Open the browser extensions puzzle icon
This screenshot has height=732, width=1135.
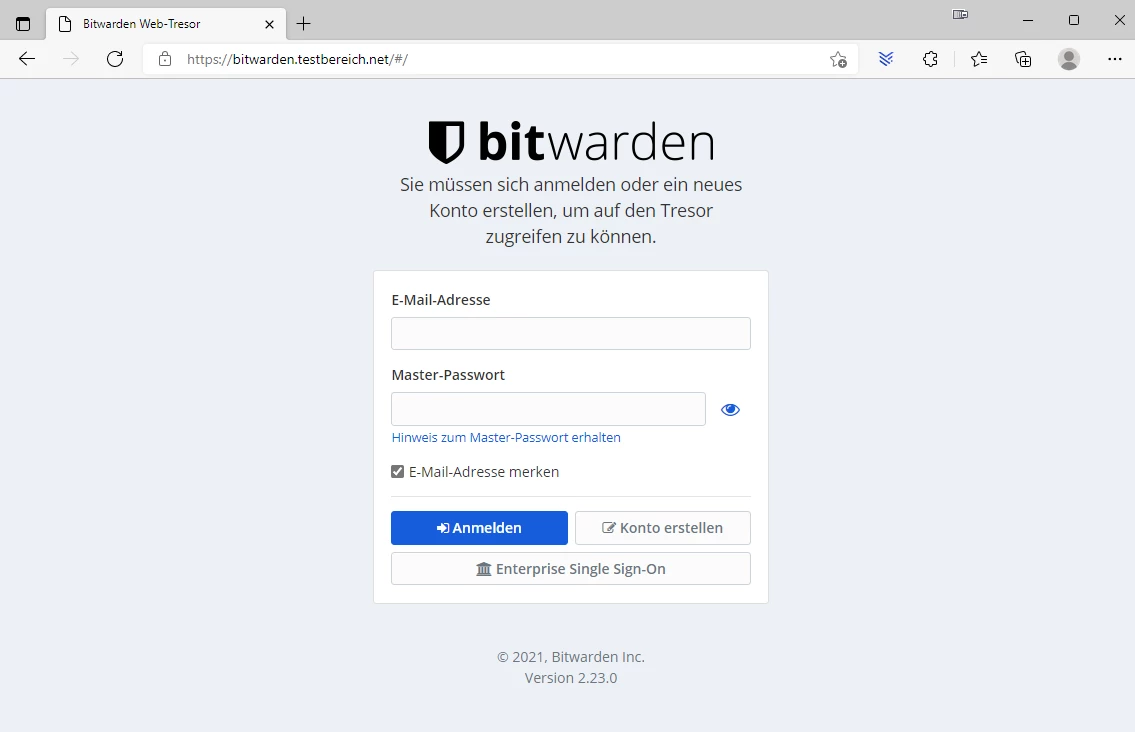point(930,59)
